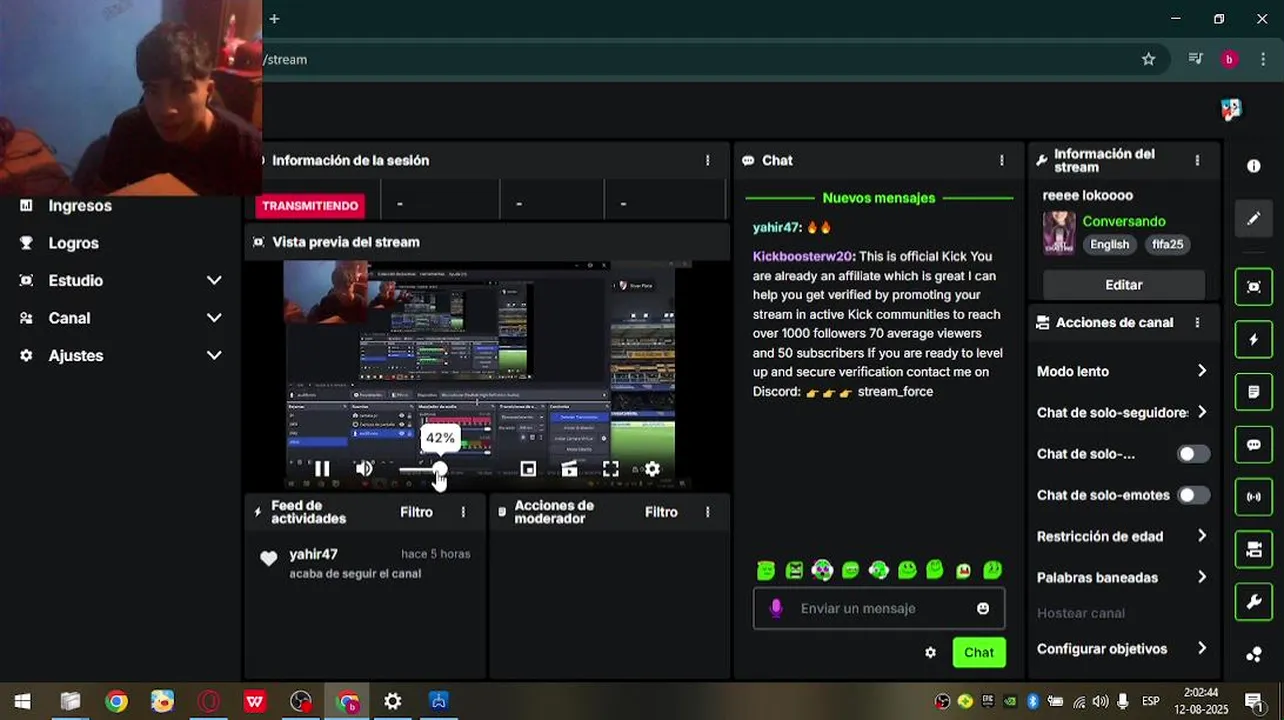This screenshot has height=720, width=1284.
Task: Open Información de la sesión options menu
Action: tap(707, 160)
